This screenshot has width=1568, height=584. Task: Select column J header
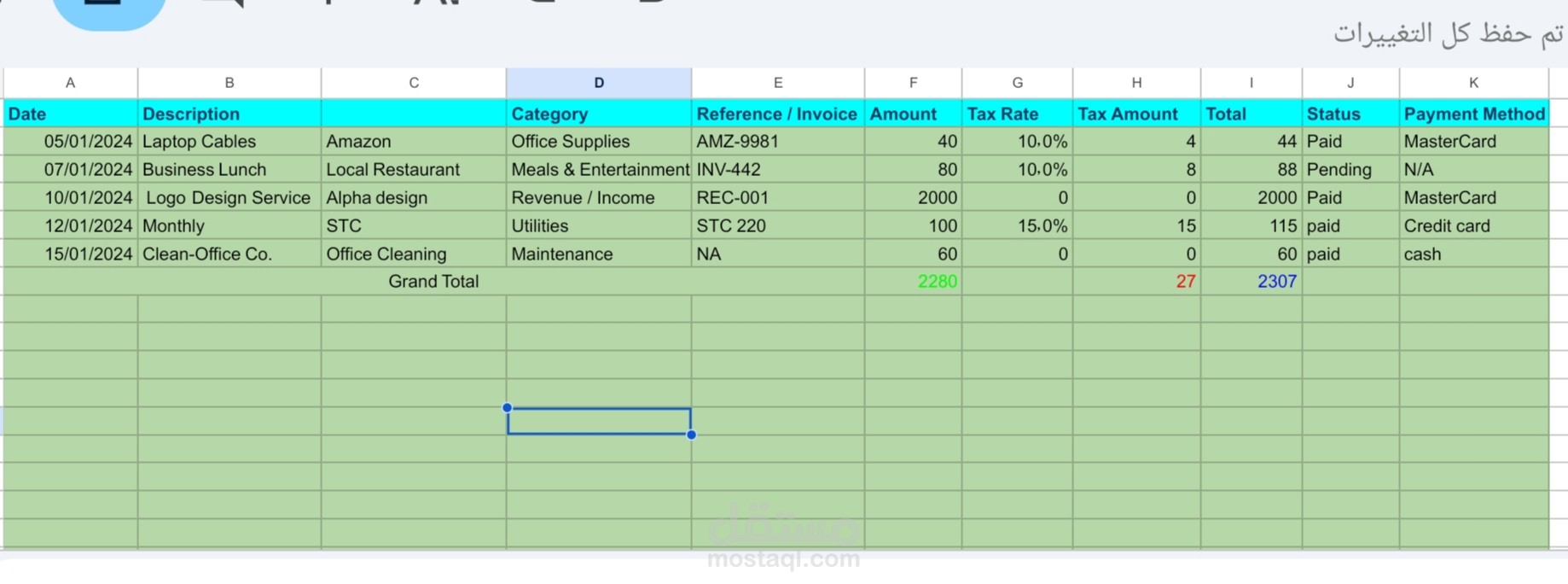click(1351, 83)
